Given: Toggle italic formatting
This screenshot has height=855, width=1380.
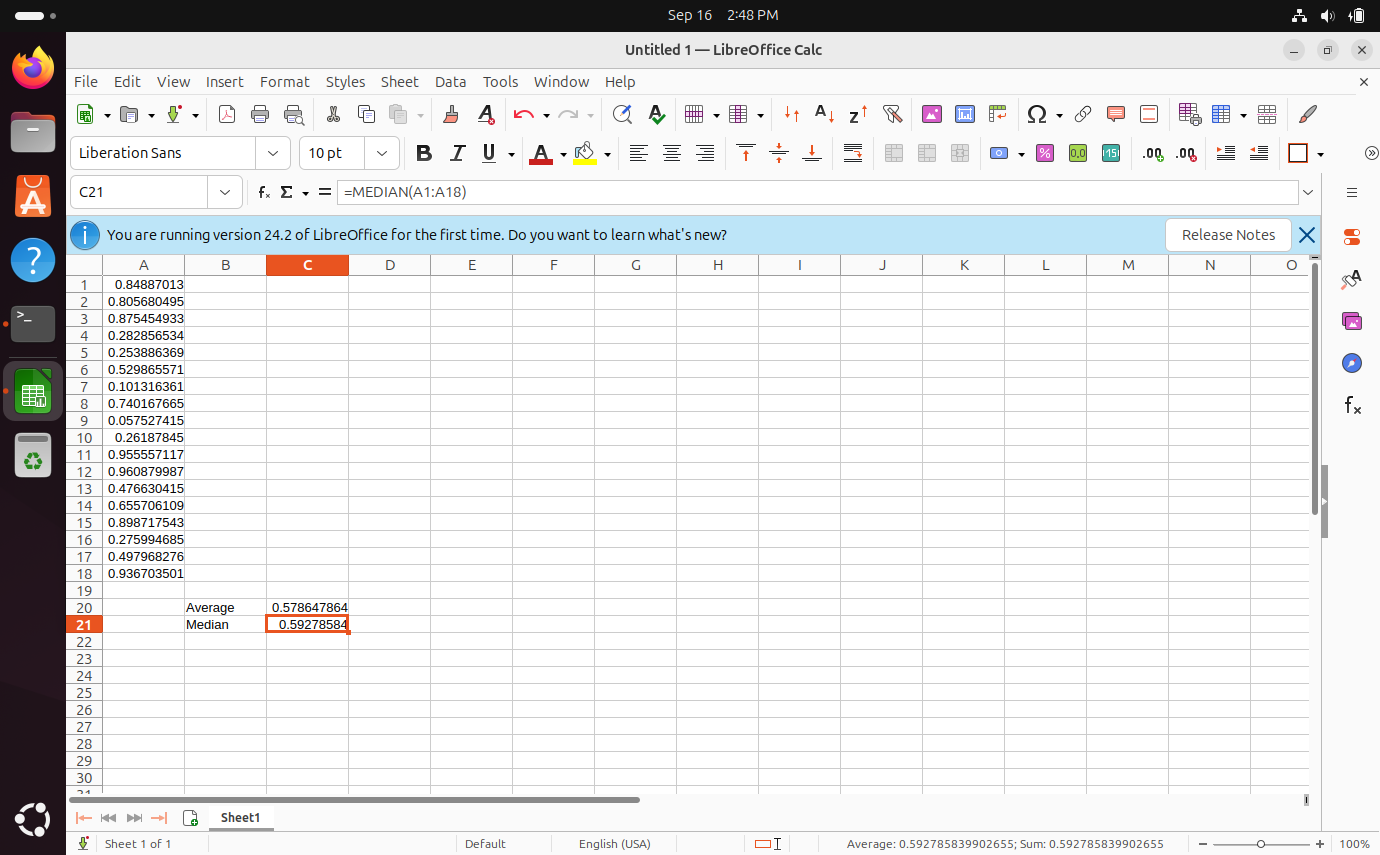Looking at the screenshot, I should pyautogui.click(x=457, y=153).
